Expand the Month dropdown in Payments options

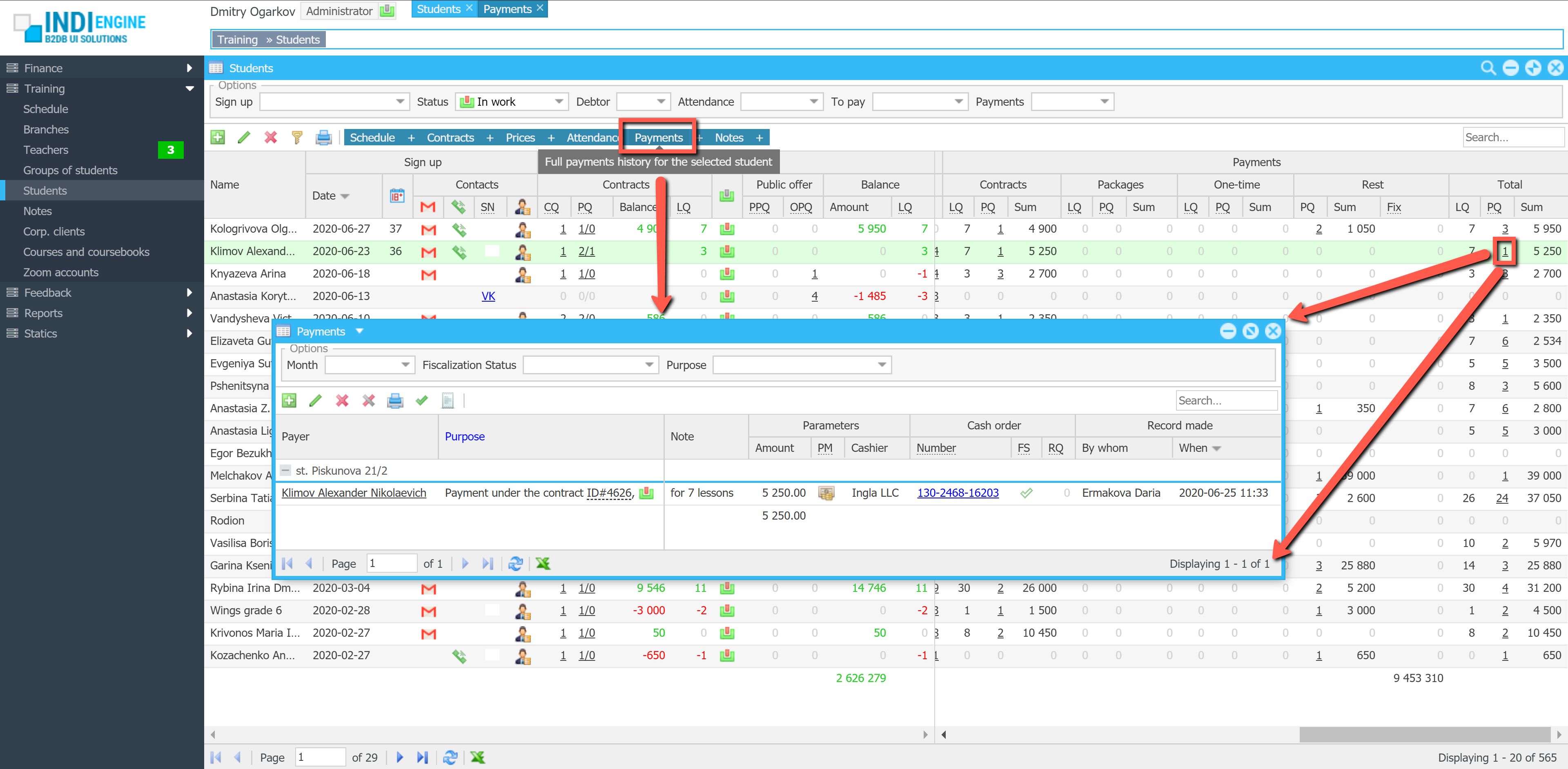pyautogui.click(x=405, y=365)
